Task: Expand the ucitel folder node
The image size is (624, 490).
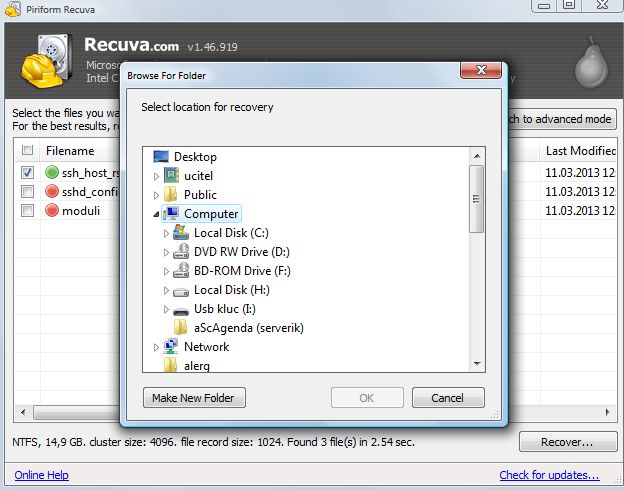Action: click(156, 176)
